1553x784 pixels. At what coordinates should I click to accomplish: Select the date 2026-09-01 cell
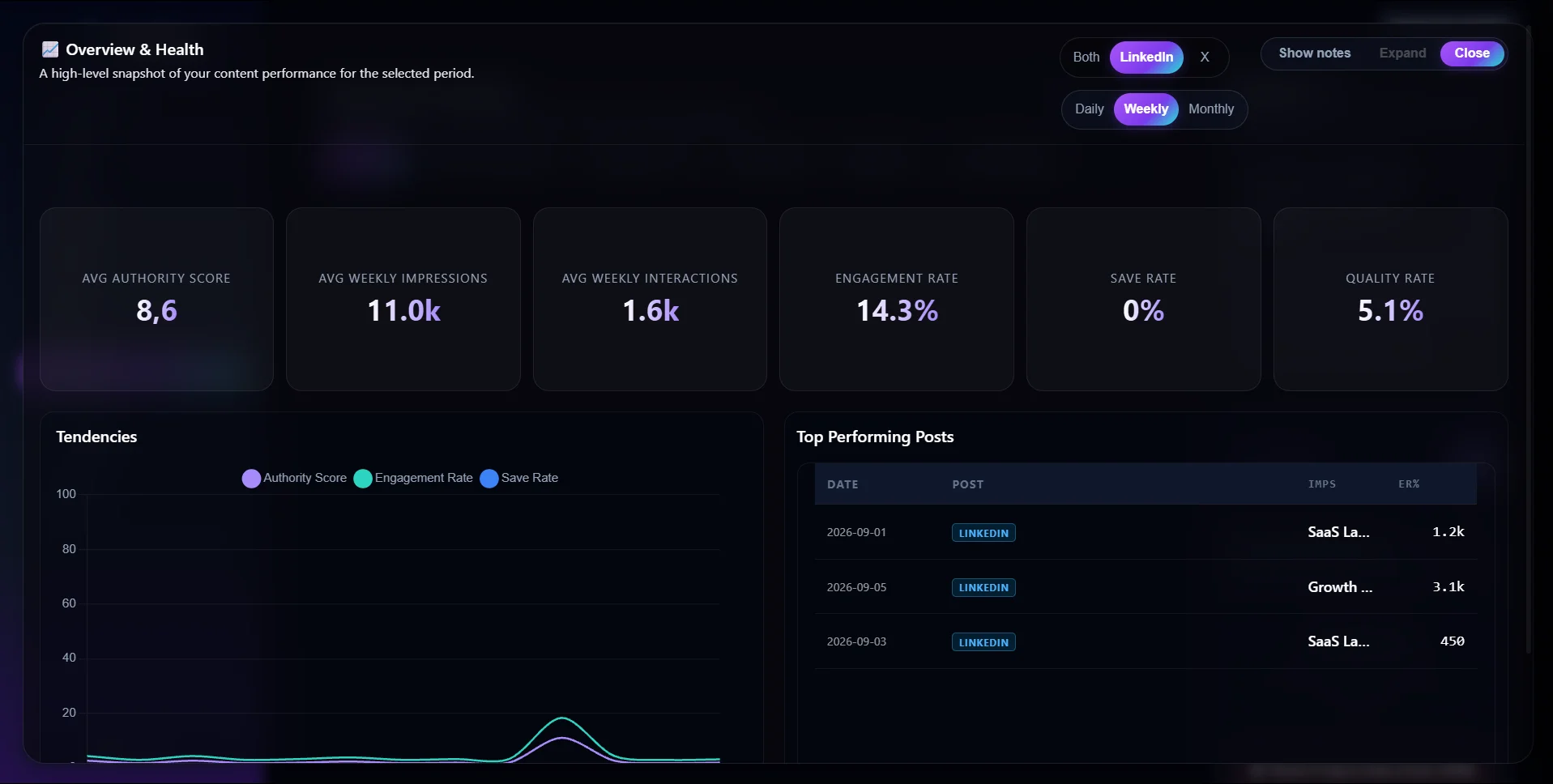click(856, 533)
